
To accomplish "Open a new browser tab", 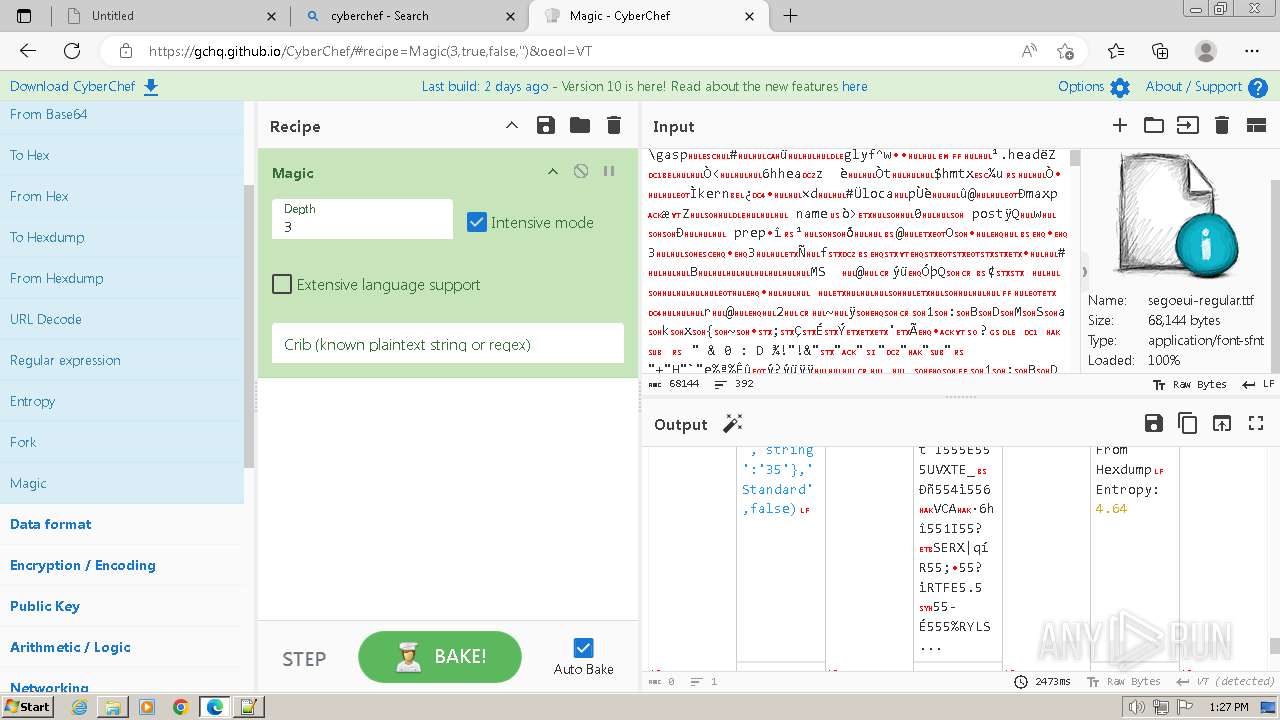I will point(790,16).
